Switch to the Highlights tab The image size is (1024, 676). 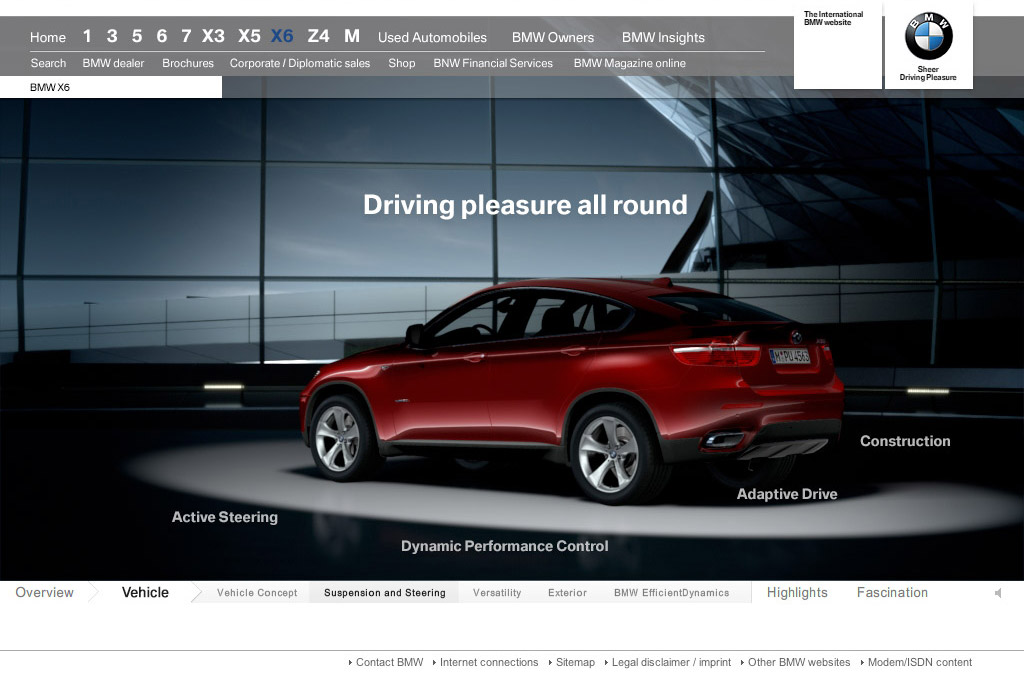pos(797,592)
